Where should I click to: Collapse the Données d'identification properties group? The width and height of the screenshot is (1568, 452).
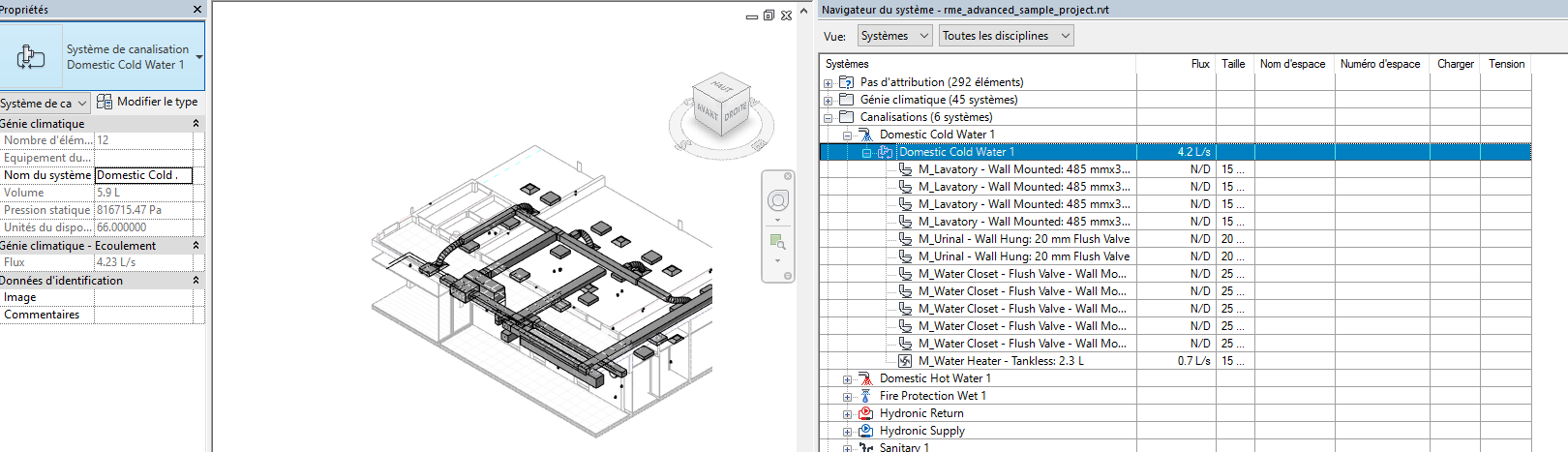pyautogui.click(x=196, y=281)
